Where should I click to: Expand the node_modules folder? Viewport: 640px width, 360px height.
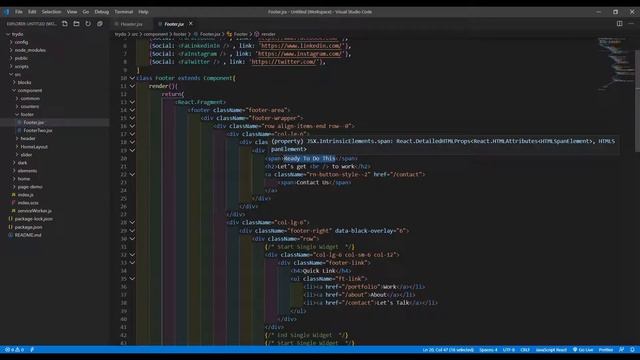(30, 50)
